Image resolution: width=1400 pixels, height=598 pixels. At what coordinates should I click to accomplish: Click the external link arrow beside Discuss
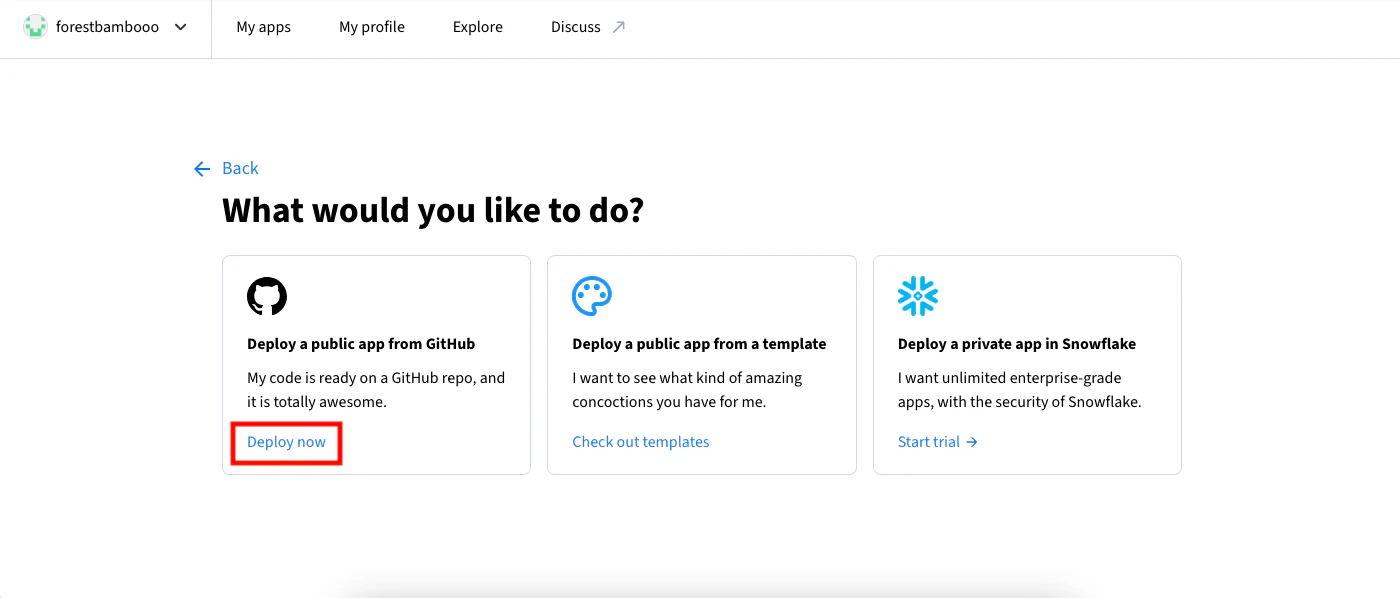(619, 27)
